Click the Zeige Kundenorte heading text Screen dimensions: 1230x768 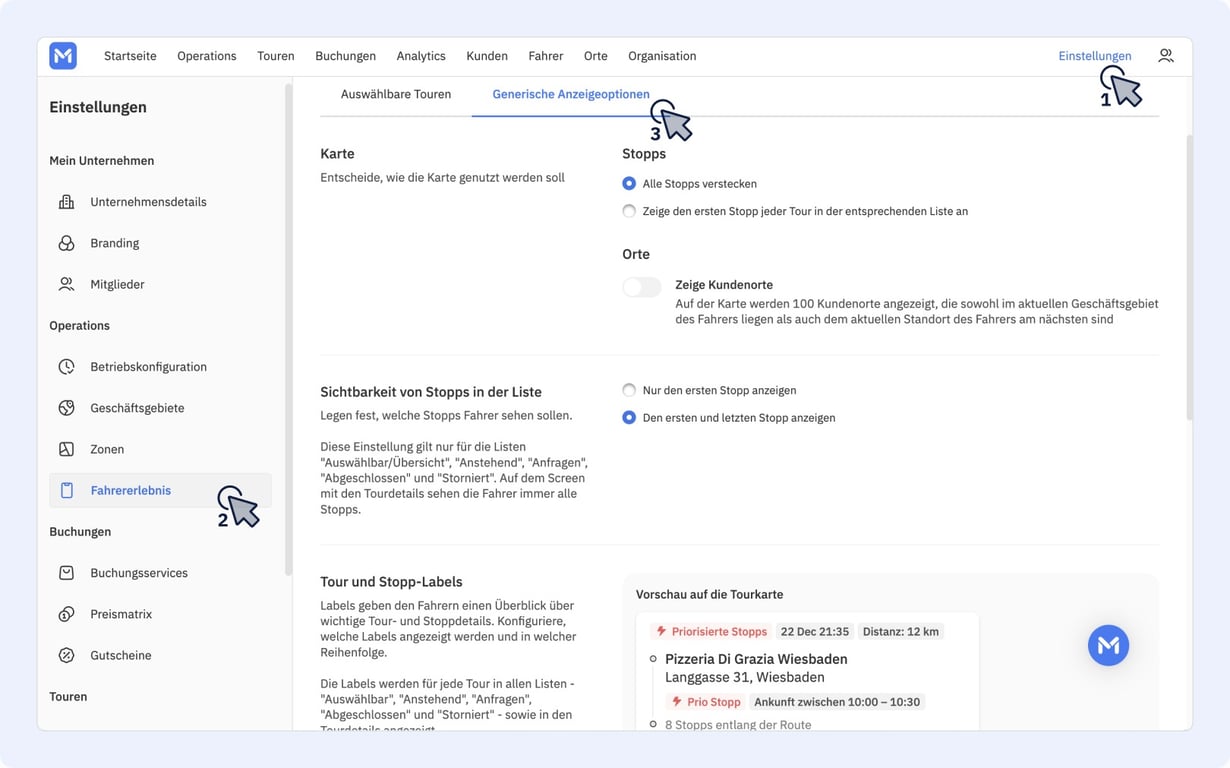coord(724,285)
